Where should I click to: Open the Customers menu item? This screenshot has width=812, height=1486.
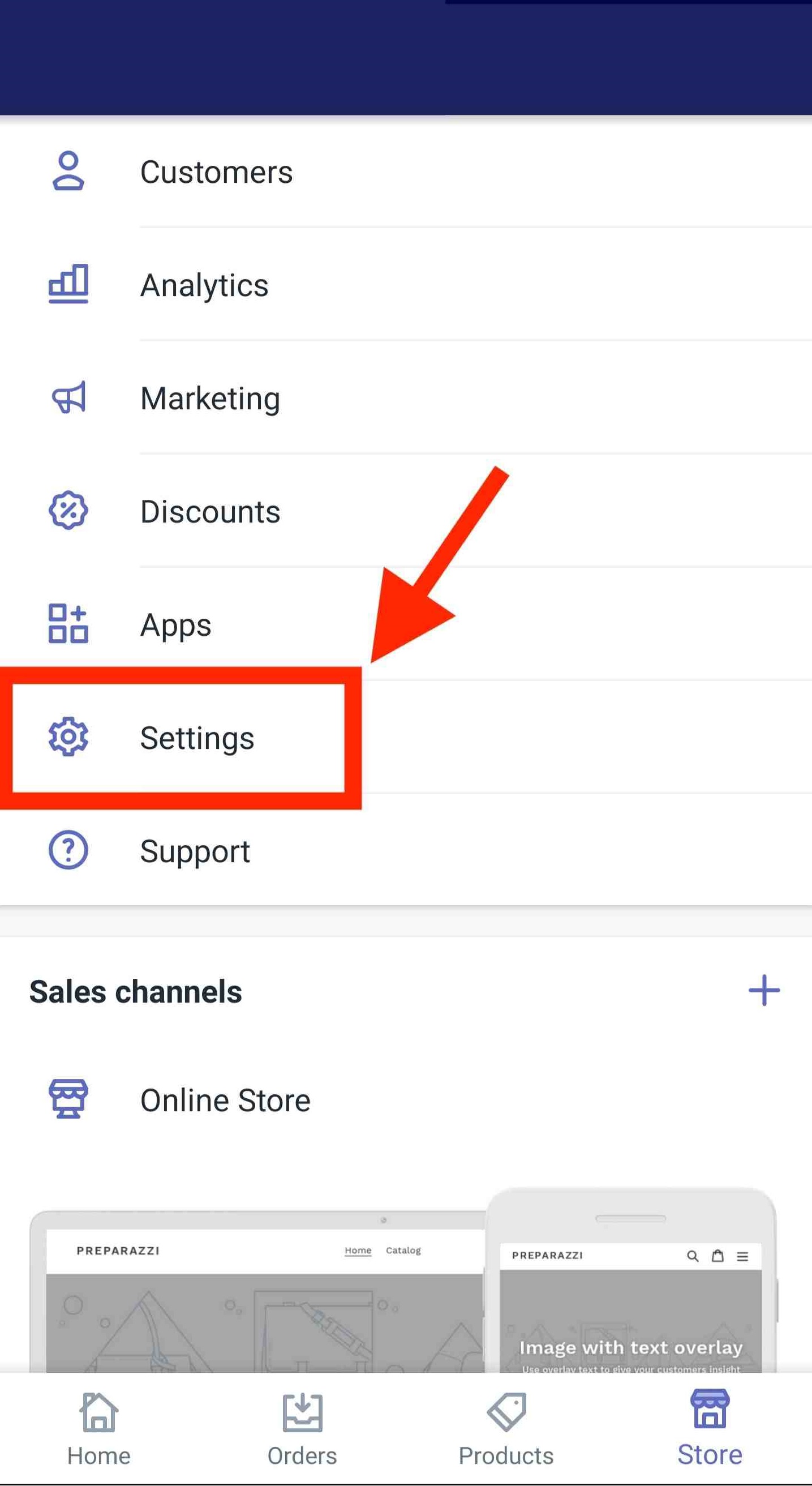pos(406,172)
